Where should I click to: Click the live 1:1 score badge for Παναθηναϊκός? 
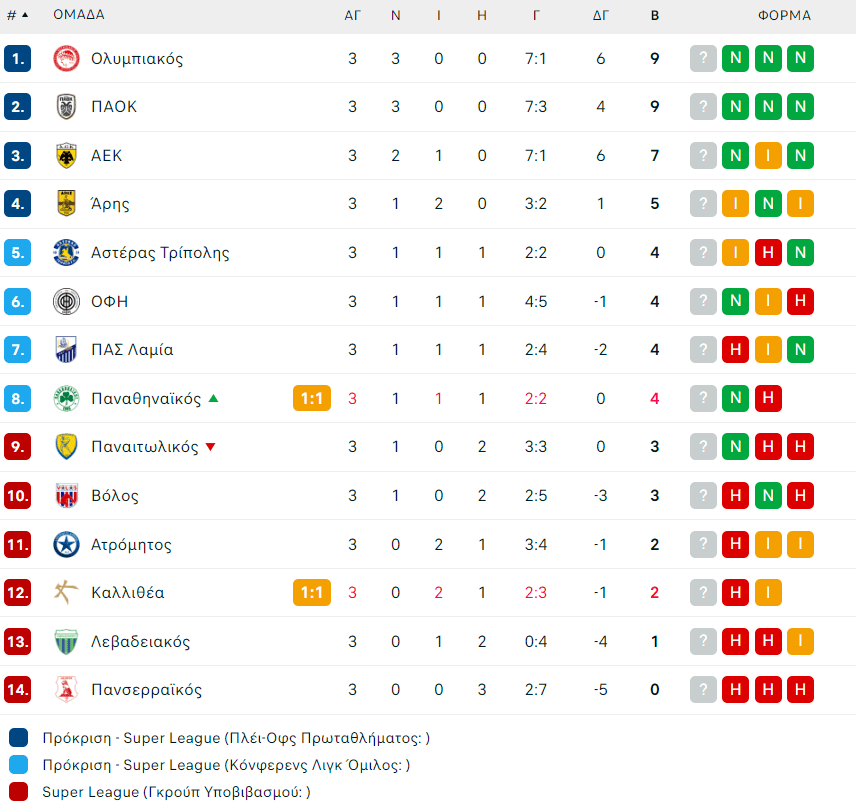311,399
